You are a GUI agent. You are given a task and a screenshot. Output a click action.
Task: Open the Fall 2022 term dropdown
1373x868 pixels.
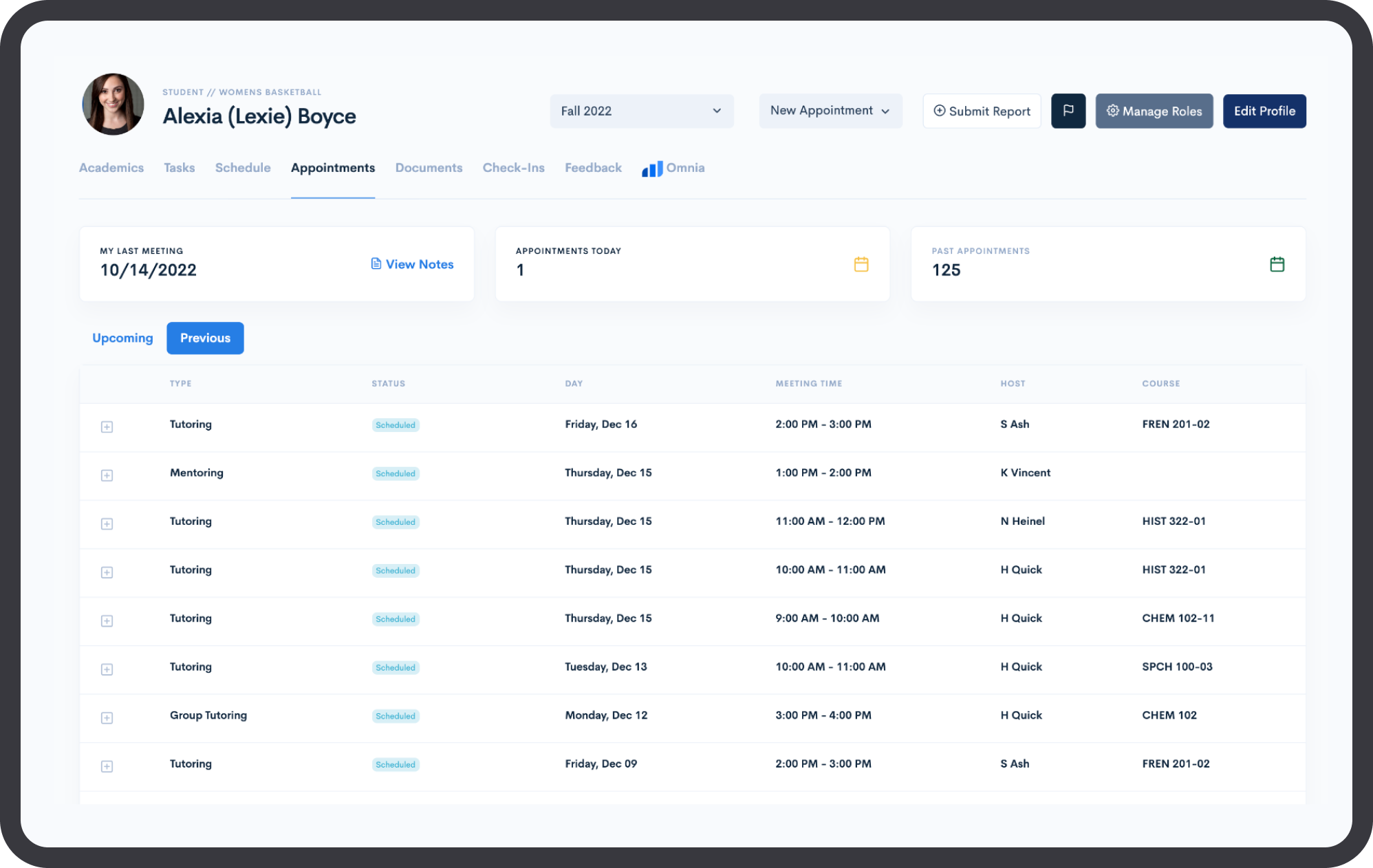pyautogui.click(x=641, y=111)
